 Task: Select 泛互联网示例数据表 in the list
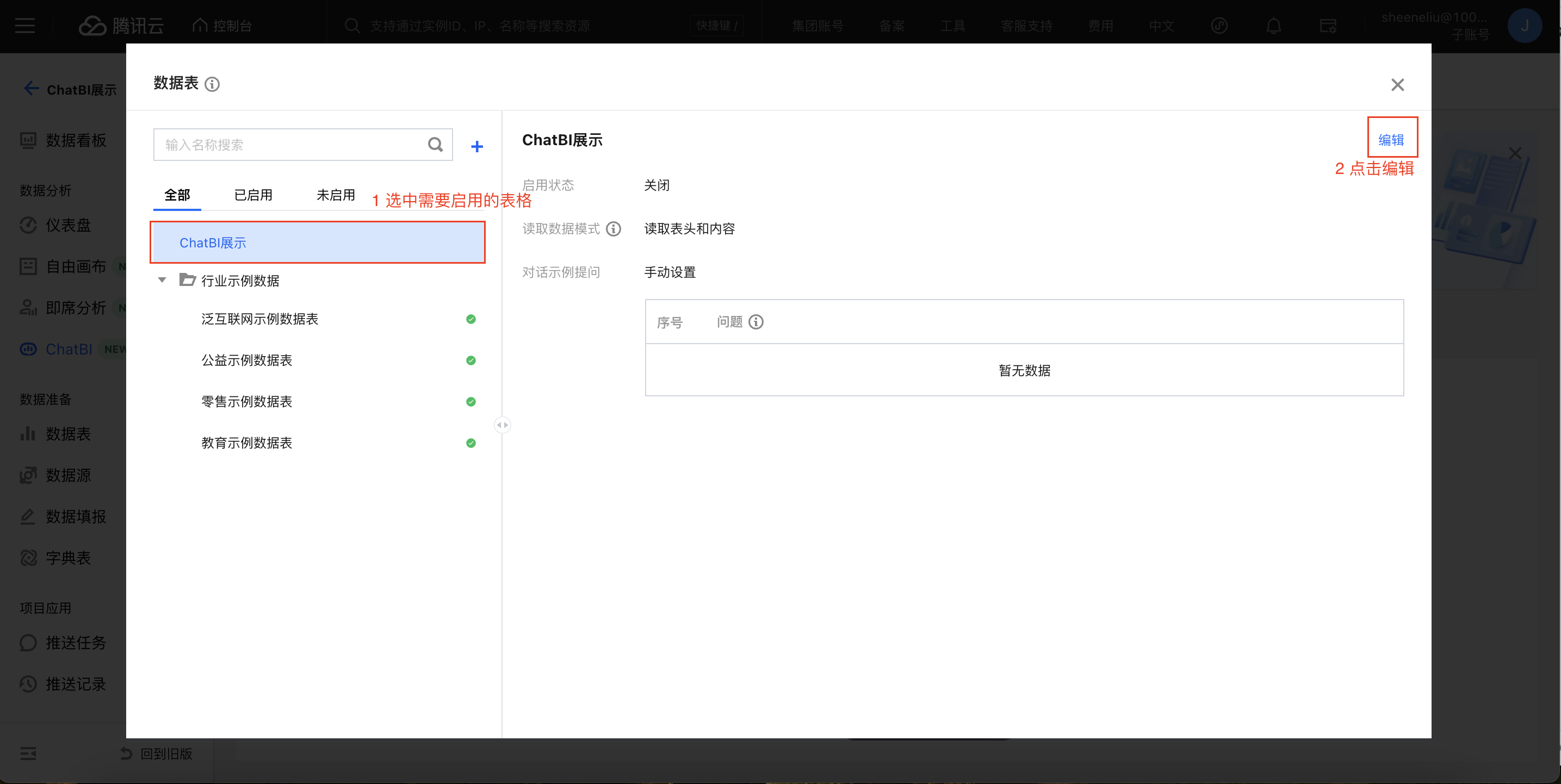259,319
